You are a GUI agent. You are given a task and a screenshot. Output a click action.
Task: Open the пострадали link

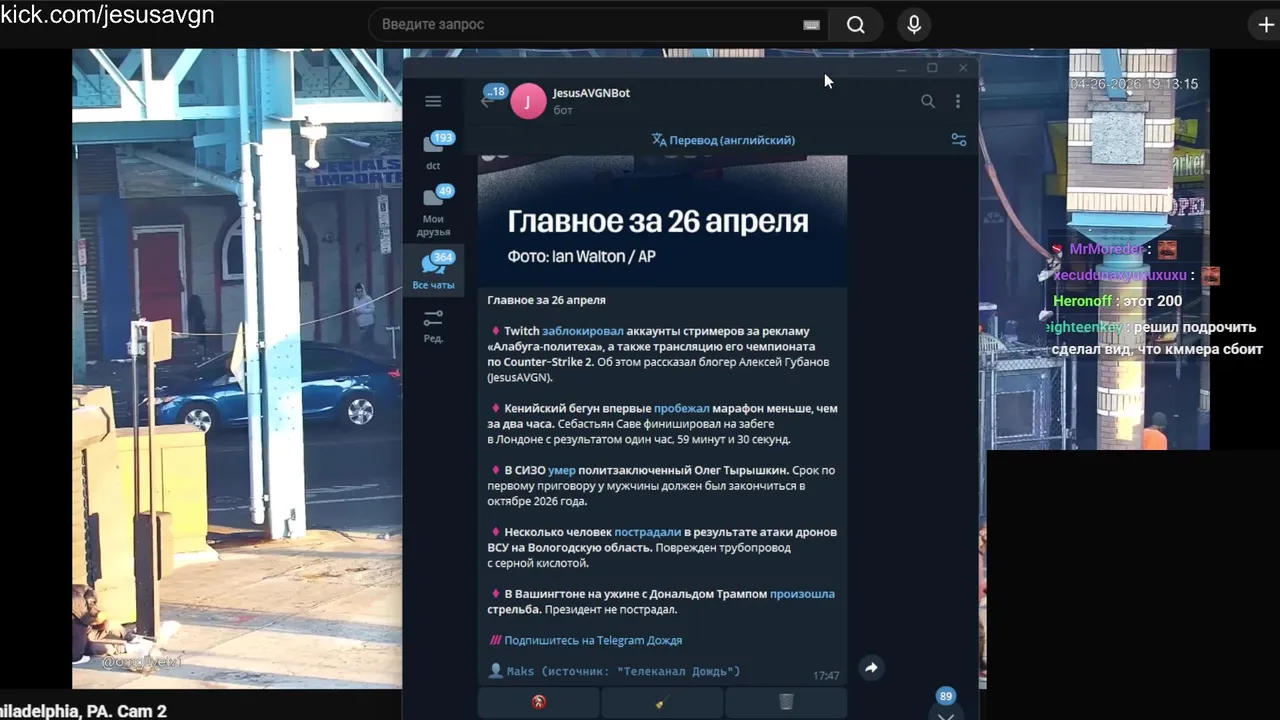[x=647, y=532]
